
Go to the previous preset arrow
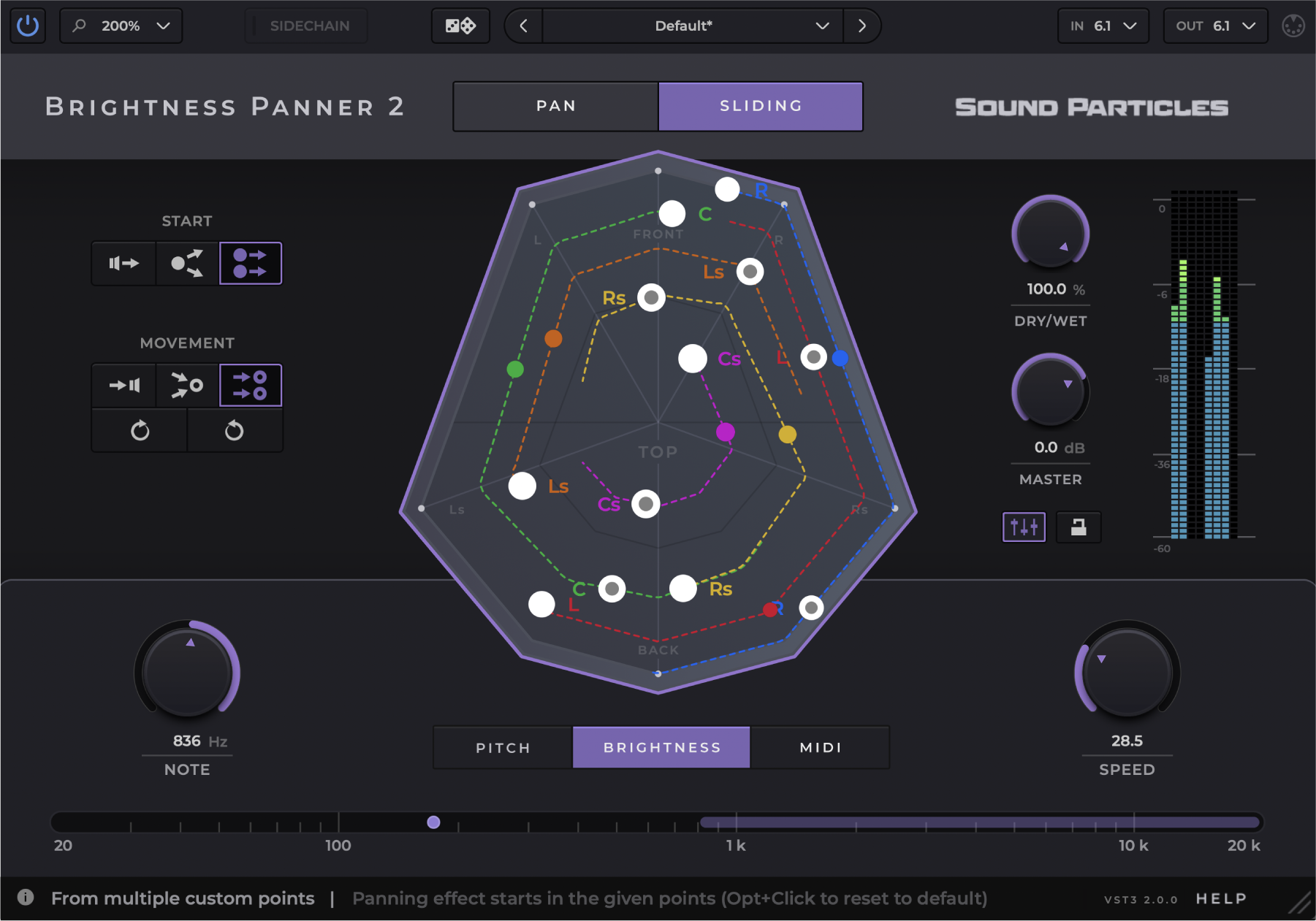click(x=523, y=26)
